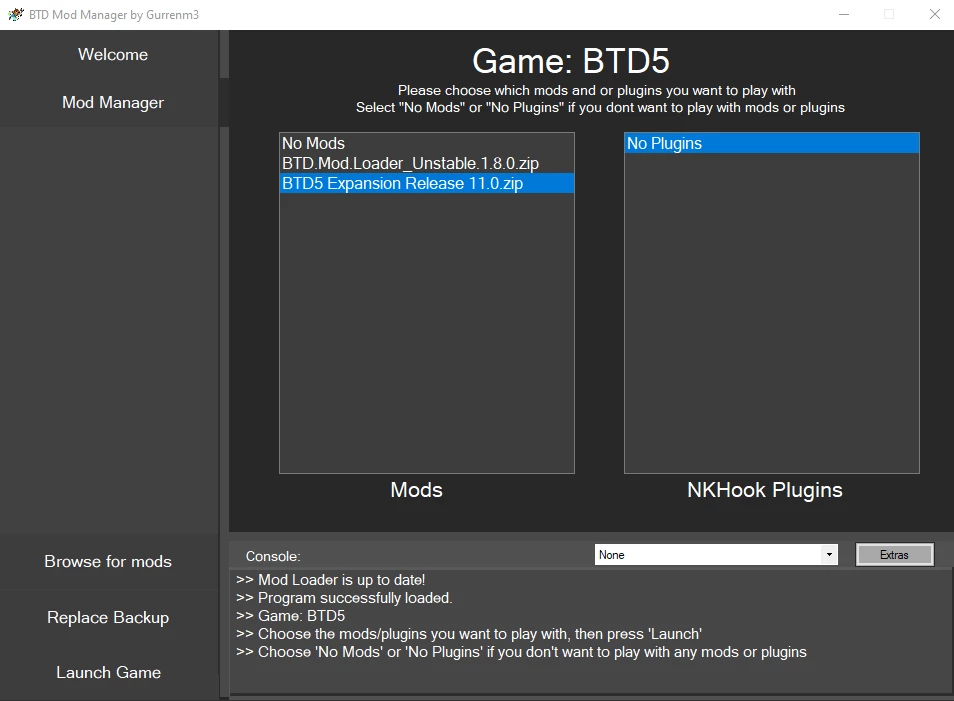Click the Console: label
Screen dimensions: 954x701
(273, 556)
